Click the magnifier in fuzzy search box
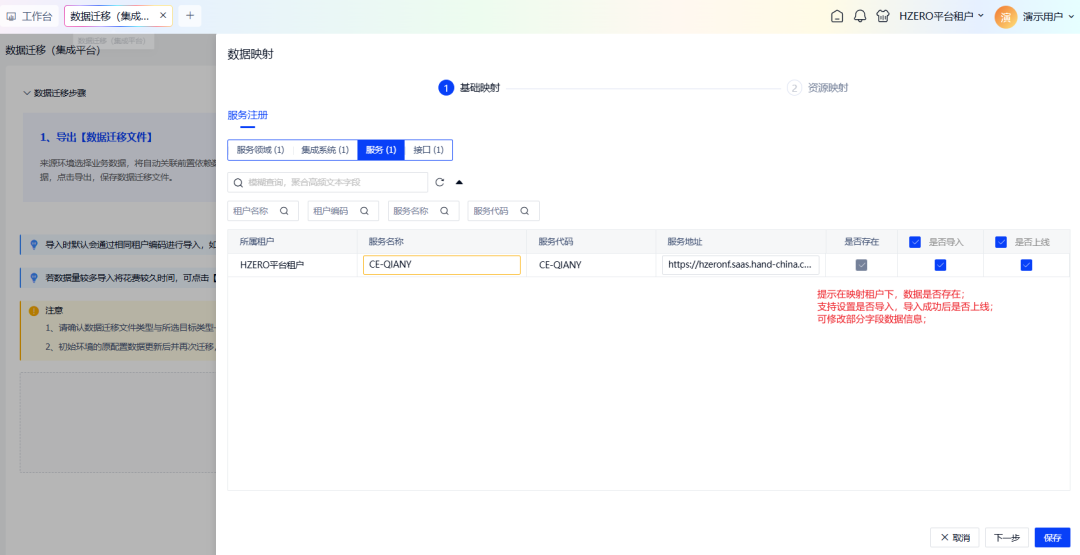 point(238,182)
